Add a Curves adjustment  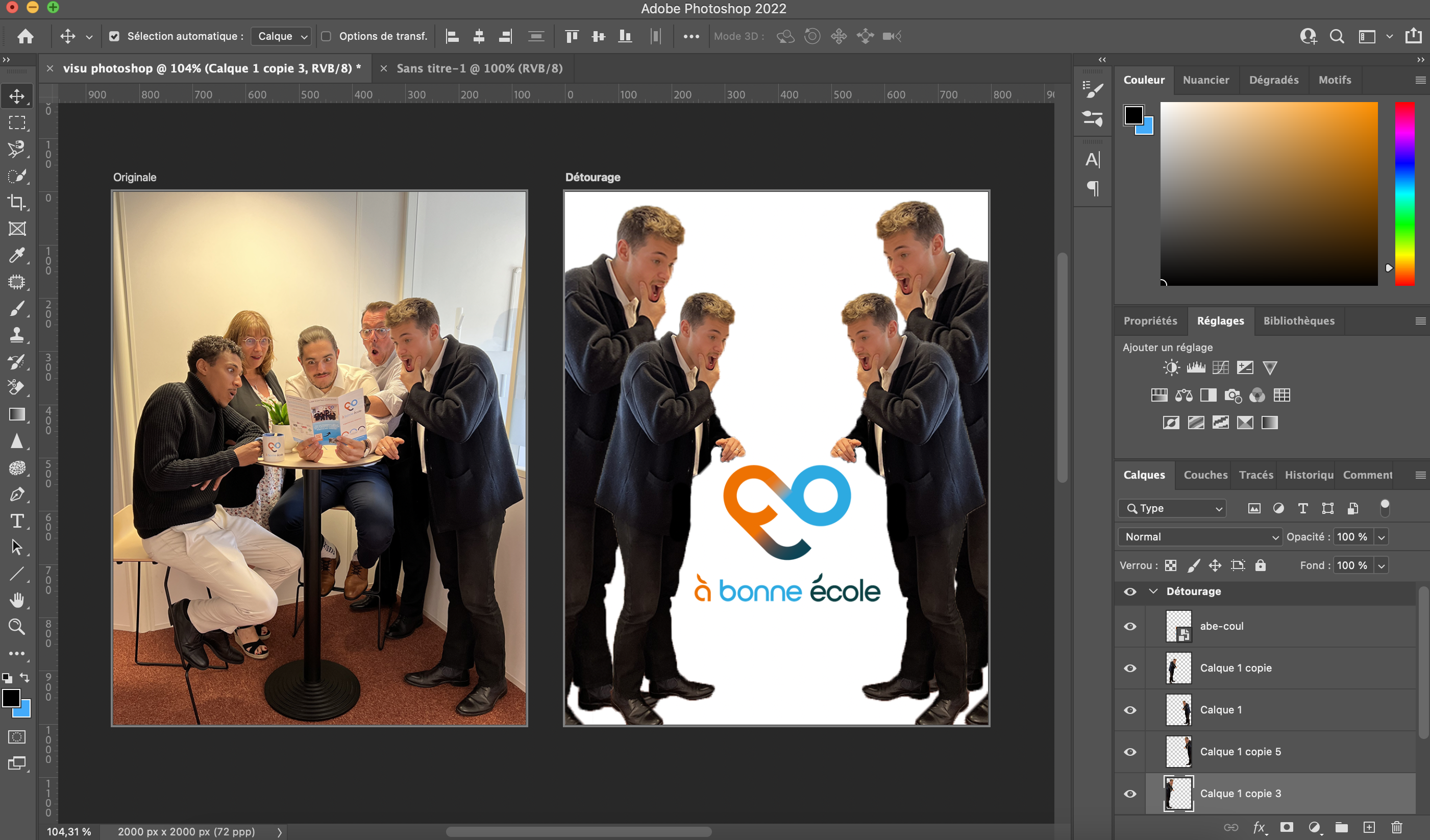tap(1220, 368)
